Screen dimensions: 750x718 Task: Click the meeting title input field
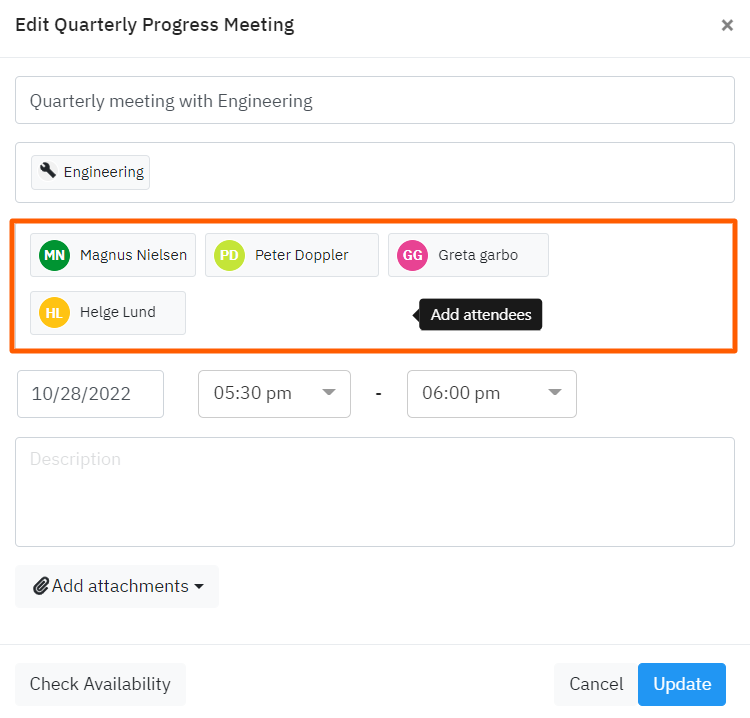click(375, 101)
